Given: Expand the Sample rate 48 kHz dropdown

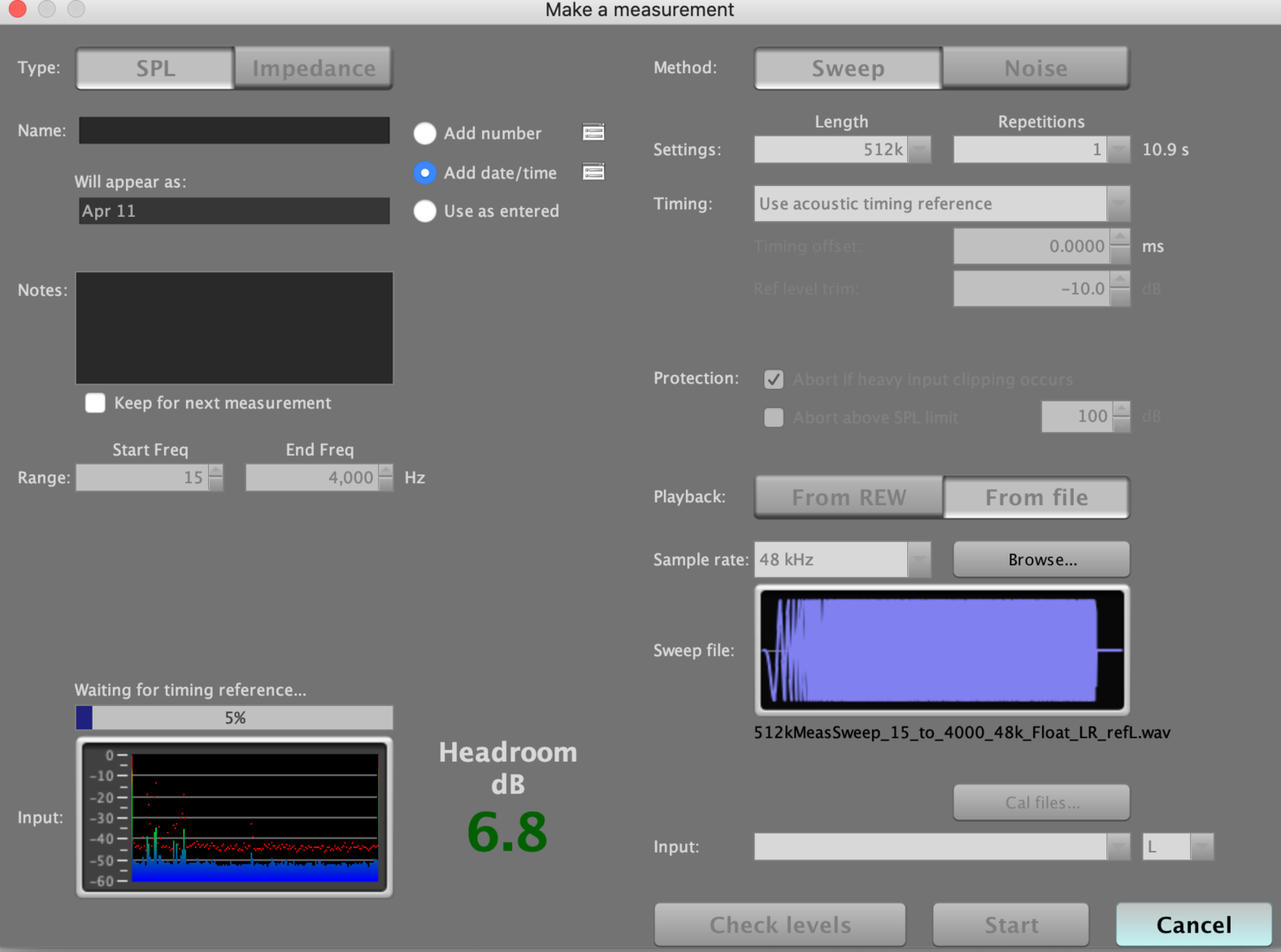Looking at the screenshot, I should 919,560.
